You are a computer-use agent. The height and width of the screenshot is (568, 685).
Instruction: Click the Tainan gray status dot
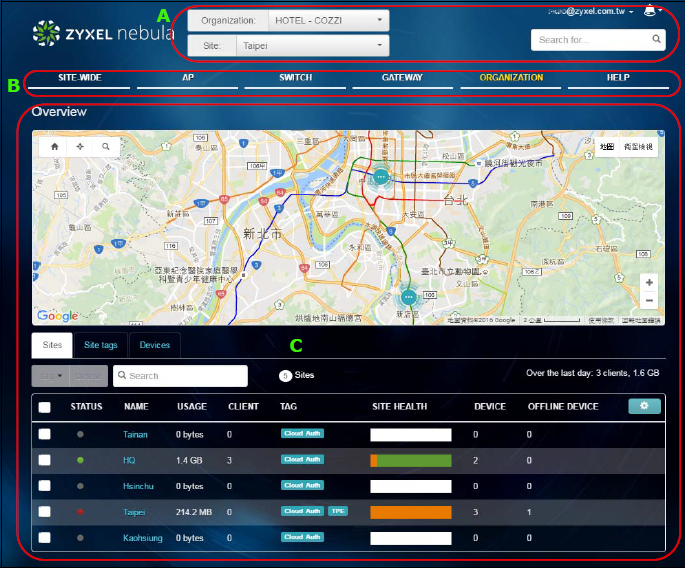click(80, 434)
